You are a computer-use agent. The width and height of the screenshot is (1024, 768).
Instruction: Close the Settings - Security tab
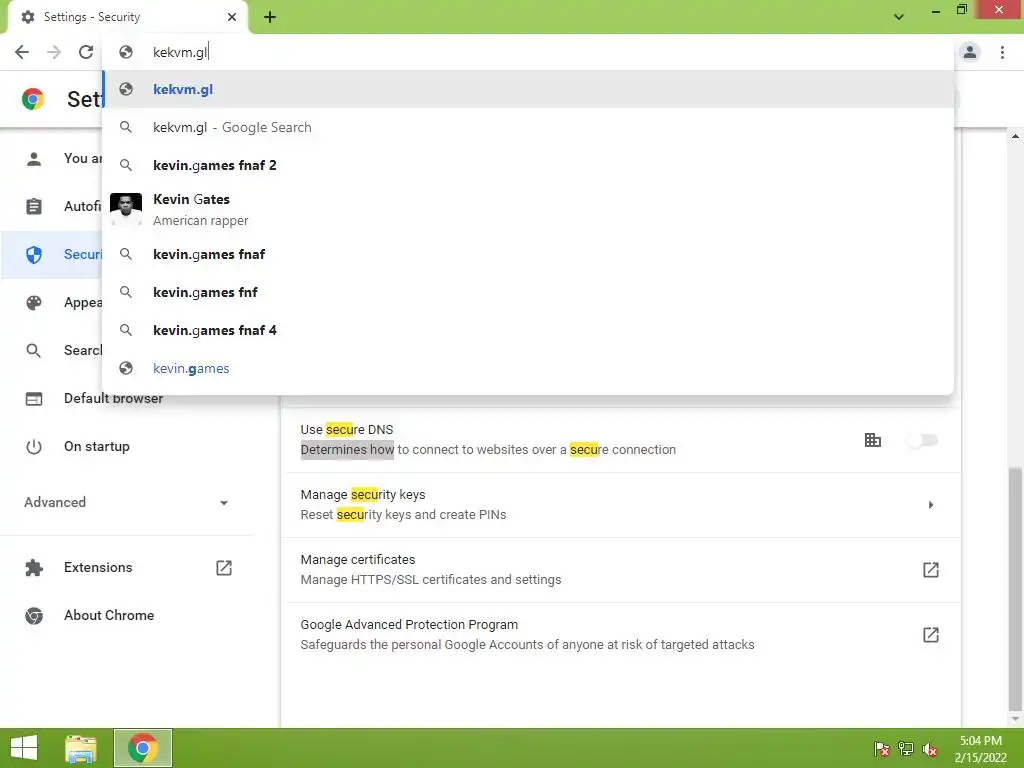tap(232, 17)
